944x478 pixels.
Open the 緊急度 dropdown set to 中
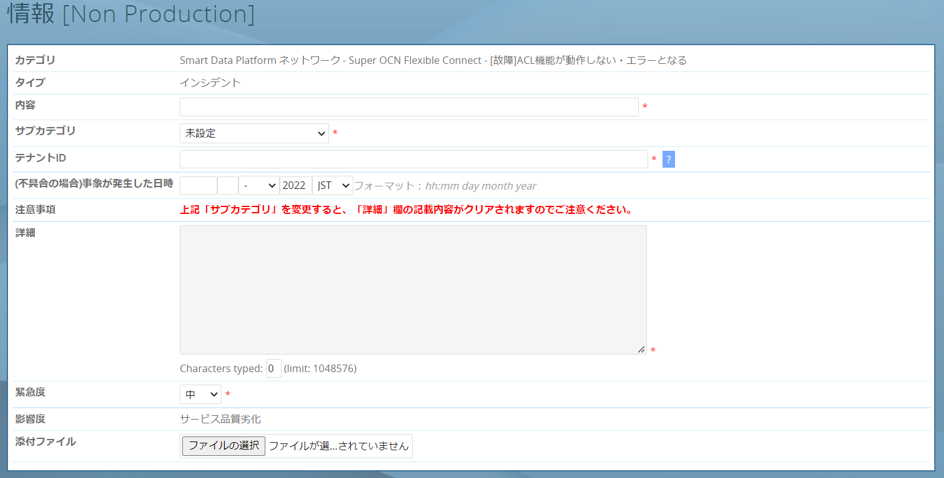point(200,395)
